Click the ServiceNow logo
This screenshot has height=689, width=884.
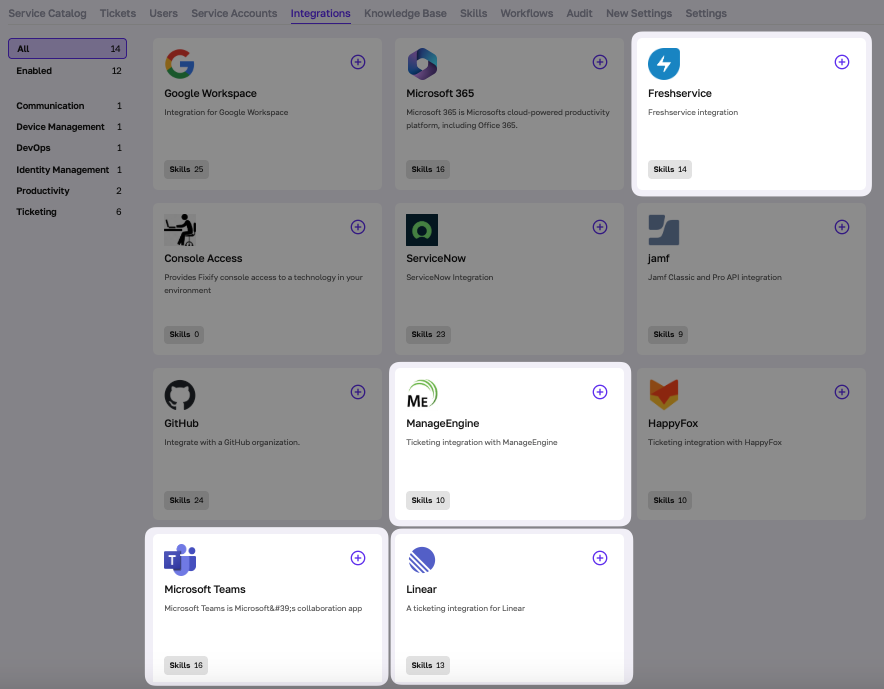[423, 228]
